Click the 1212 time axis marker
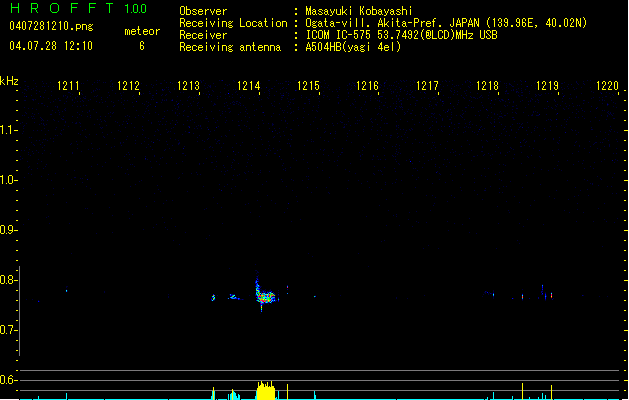This screenshot has width=629, height=400. tap(128, 86)
